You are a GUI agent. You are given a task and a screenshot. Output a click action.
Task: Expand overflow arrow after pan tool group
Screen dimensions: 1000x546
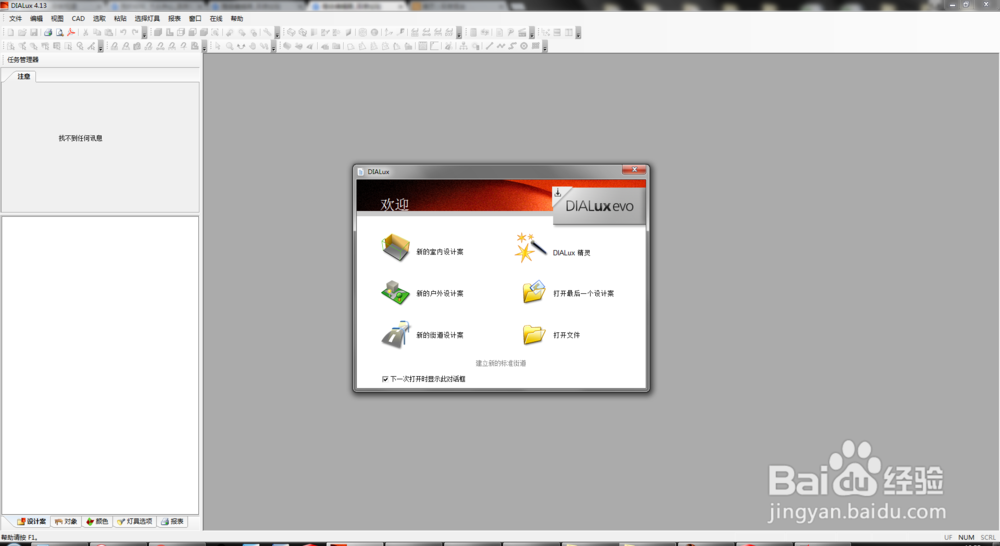pos(274,47)
